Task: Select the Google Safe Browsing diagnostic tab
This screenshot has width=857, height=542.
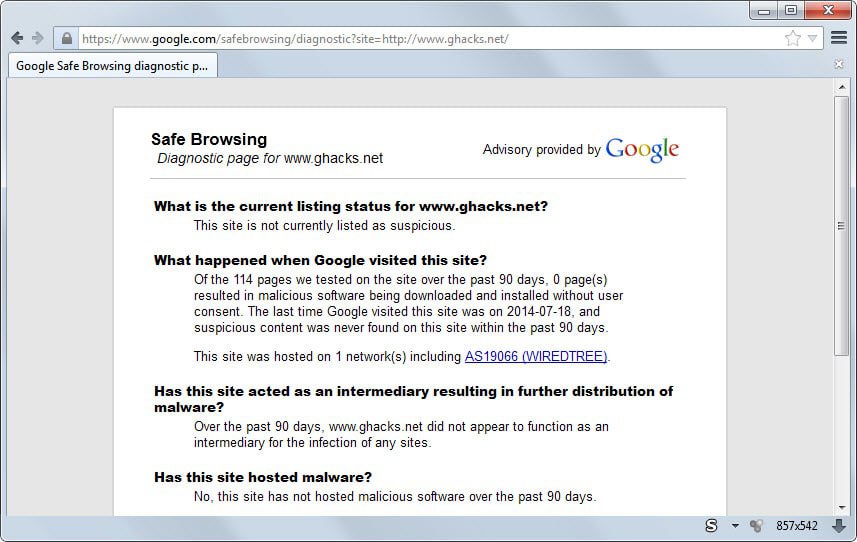Action: 111,66
